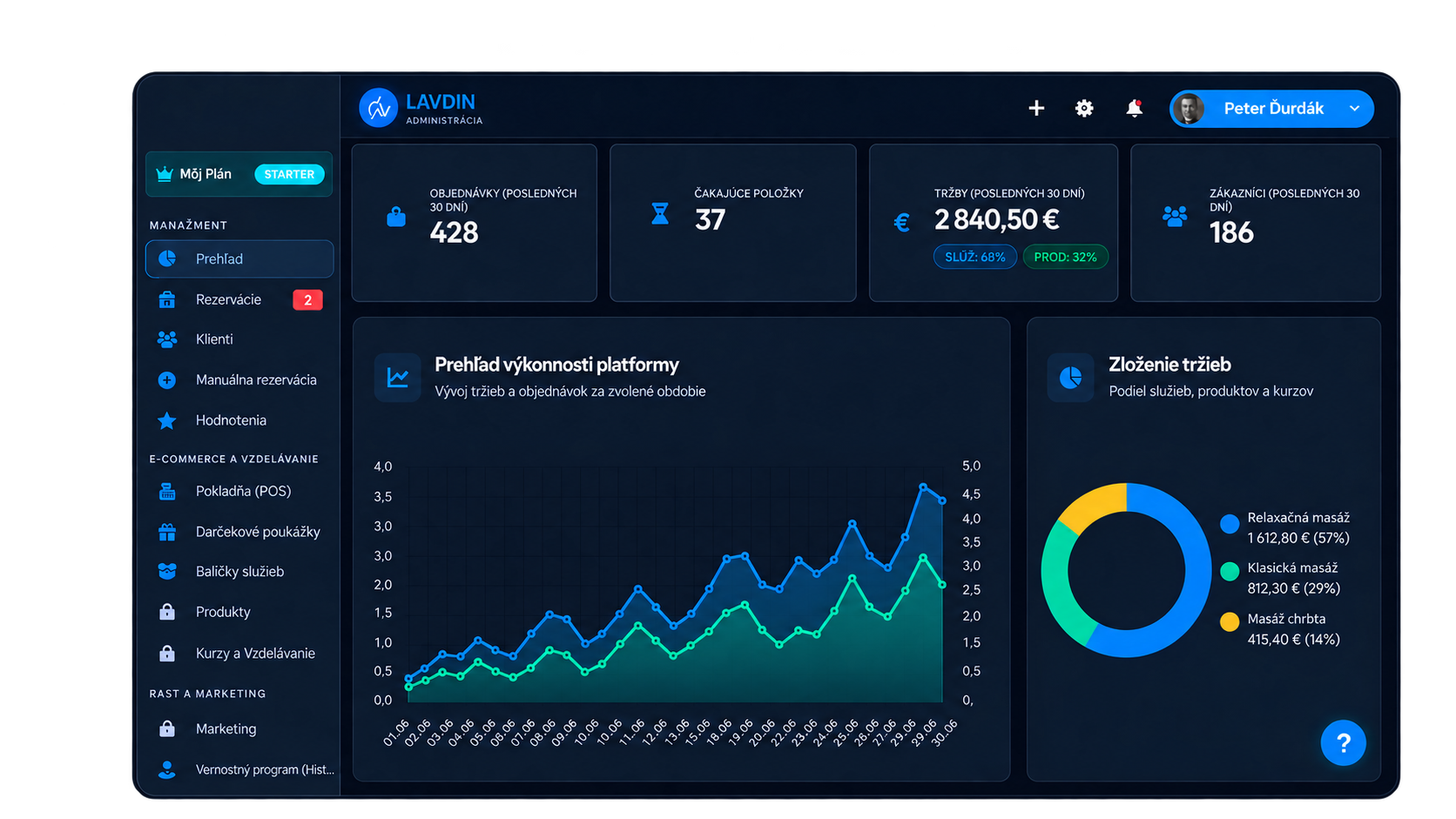This screenshot has width=1456, height=819.
Task: Click the bag icon in Objednávky card
Action: click(x=396, y=216)
